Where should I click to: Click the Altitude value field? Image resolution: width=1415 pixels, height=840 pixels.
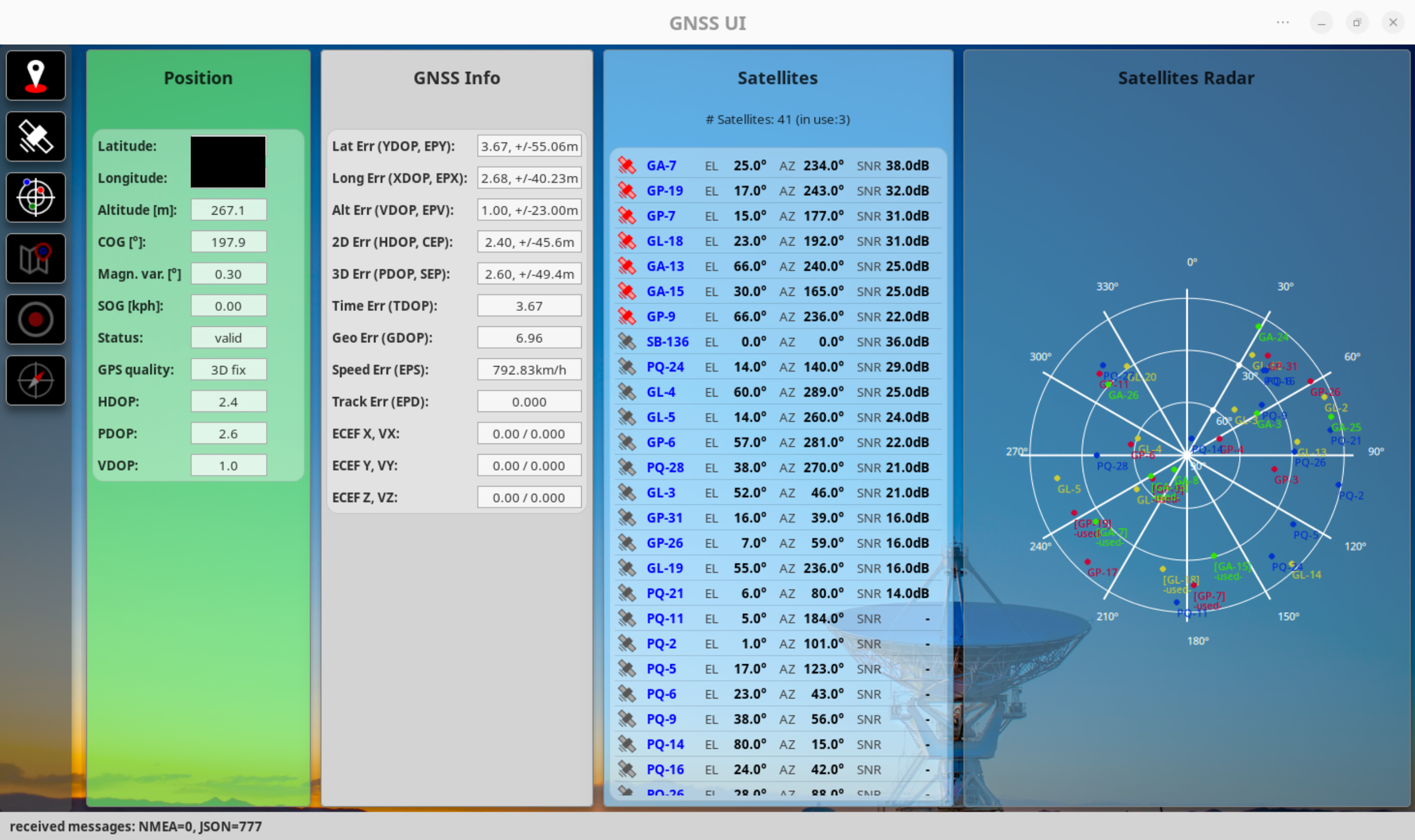click(x=228, y=210)
